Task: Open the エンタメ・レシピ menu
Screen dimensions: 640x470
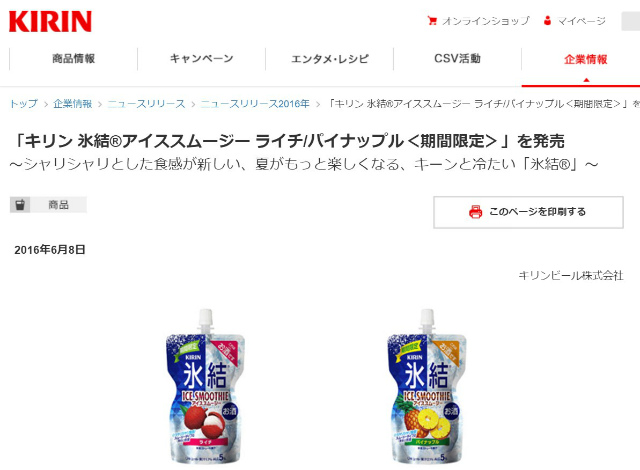Action: coord(330,59)
